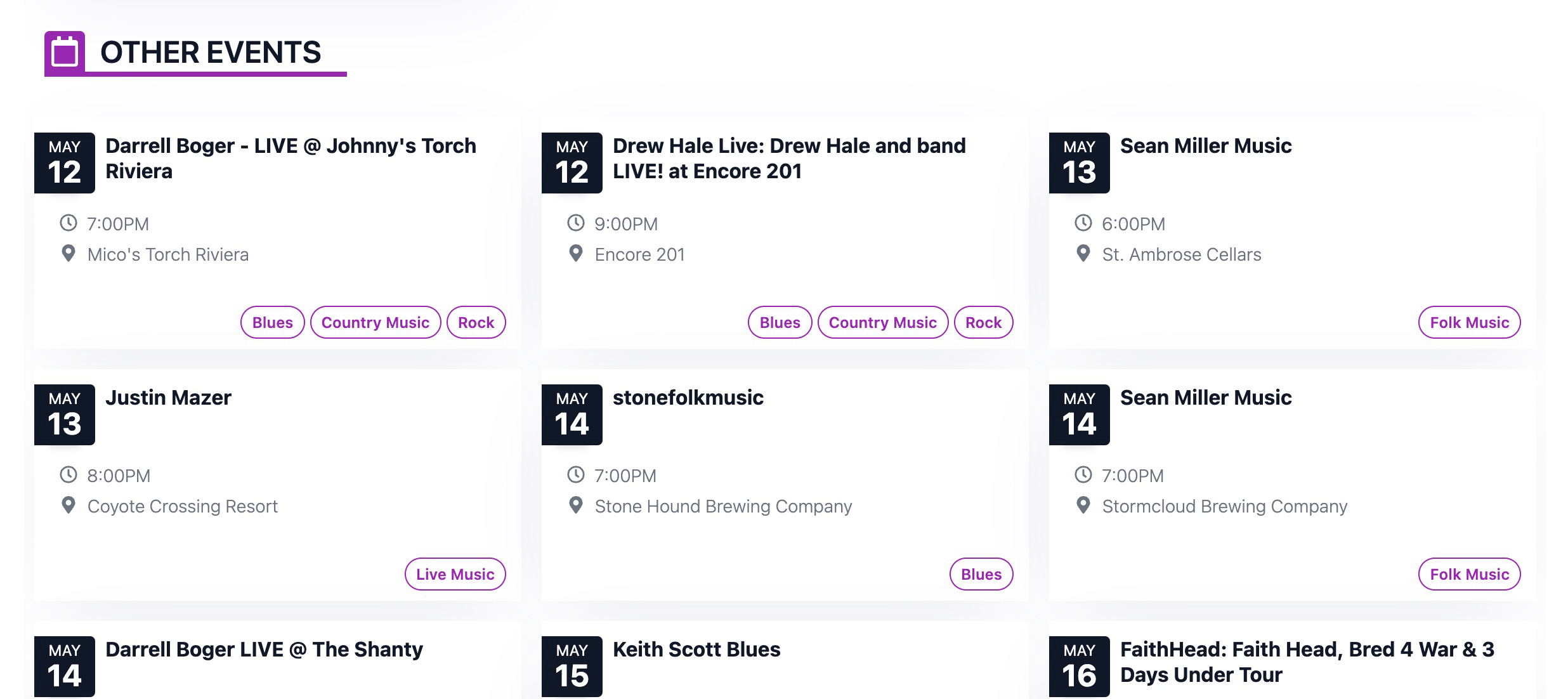The height and width of the screenshot is (699, 1568).
Task: Click Live Music tag on Justin Mazer card
Action: 455,574
